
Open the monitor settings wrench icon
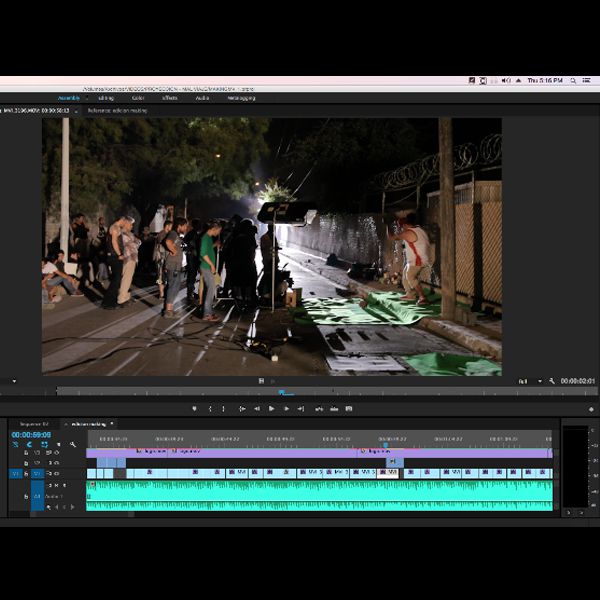[x=552, y=381]
